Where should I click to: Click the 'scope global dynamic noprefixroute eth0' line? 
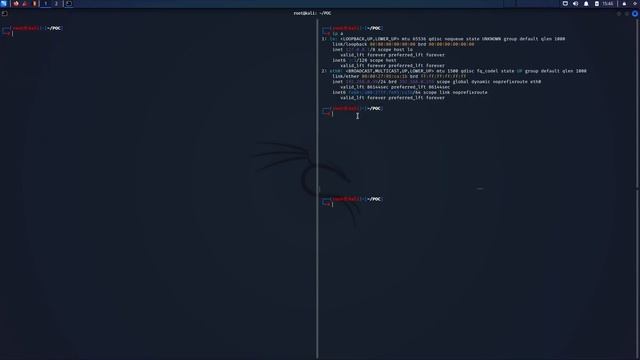437,82
